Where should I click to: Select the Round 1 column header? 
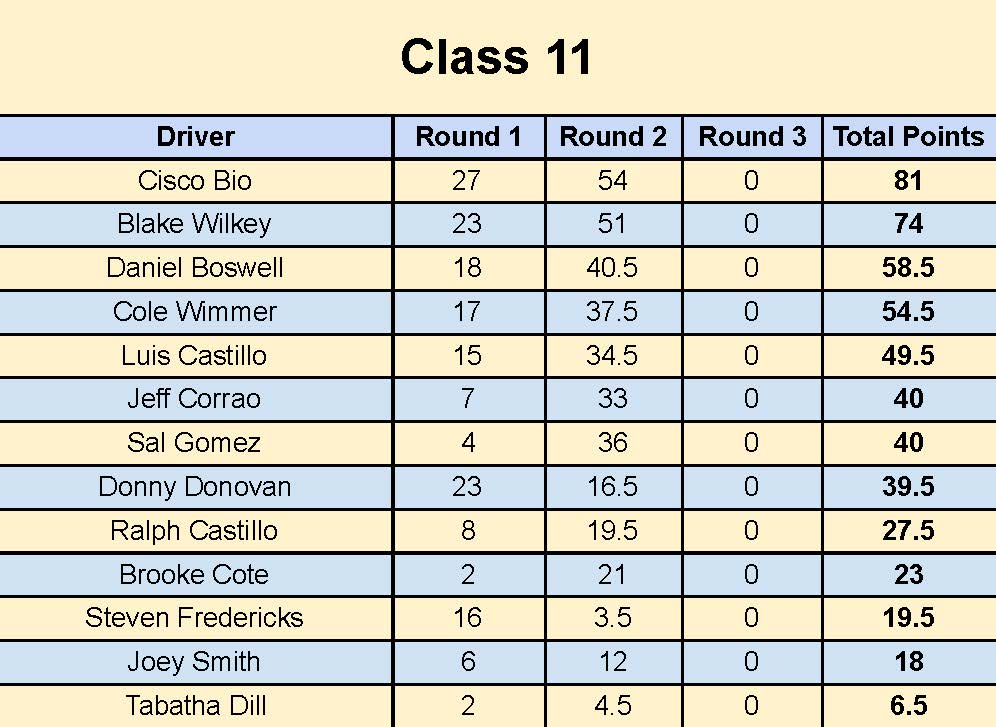coord(469,137)
